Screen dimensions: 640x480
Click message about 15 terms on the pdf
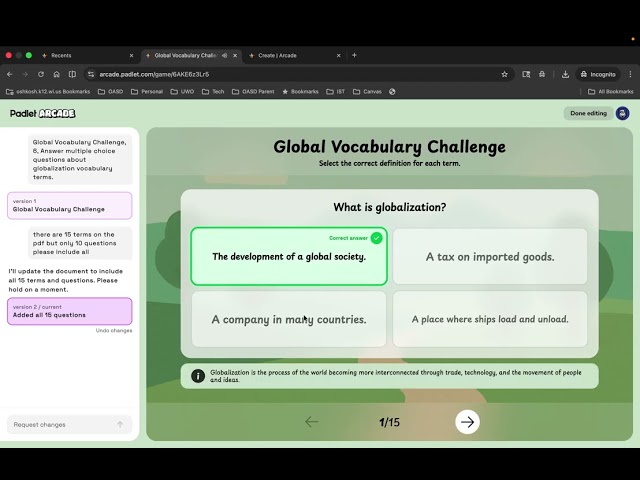point(80,243)
